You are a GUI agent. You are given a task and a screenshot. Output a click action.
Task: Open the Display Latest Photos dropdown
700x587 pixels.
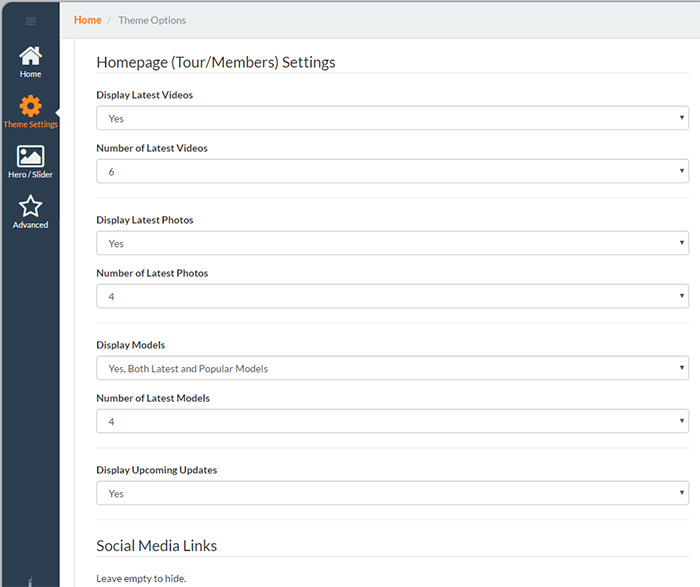tap(392, 243)
